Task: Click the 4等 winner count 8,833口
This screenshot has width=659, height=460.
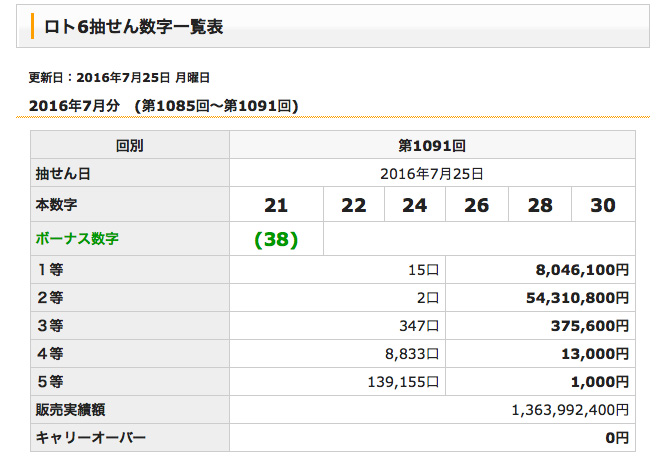Action: coord(411,353)
